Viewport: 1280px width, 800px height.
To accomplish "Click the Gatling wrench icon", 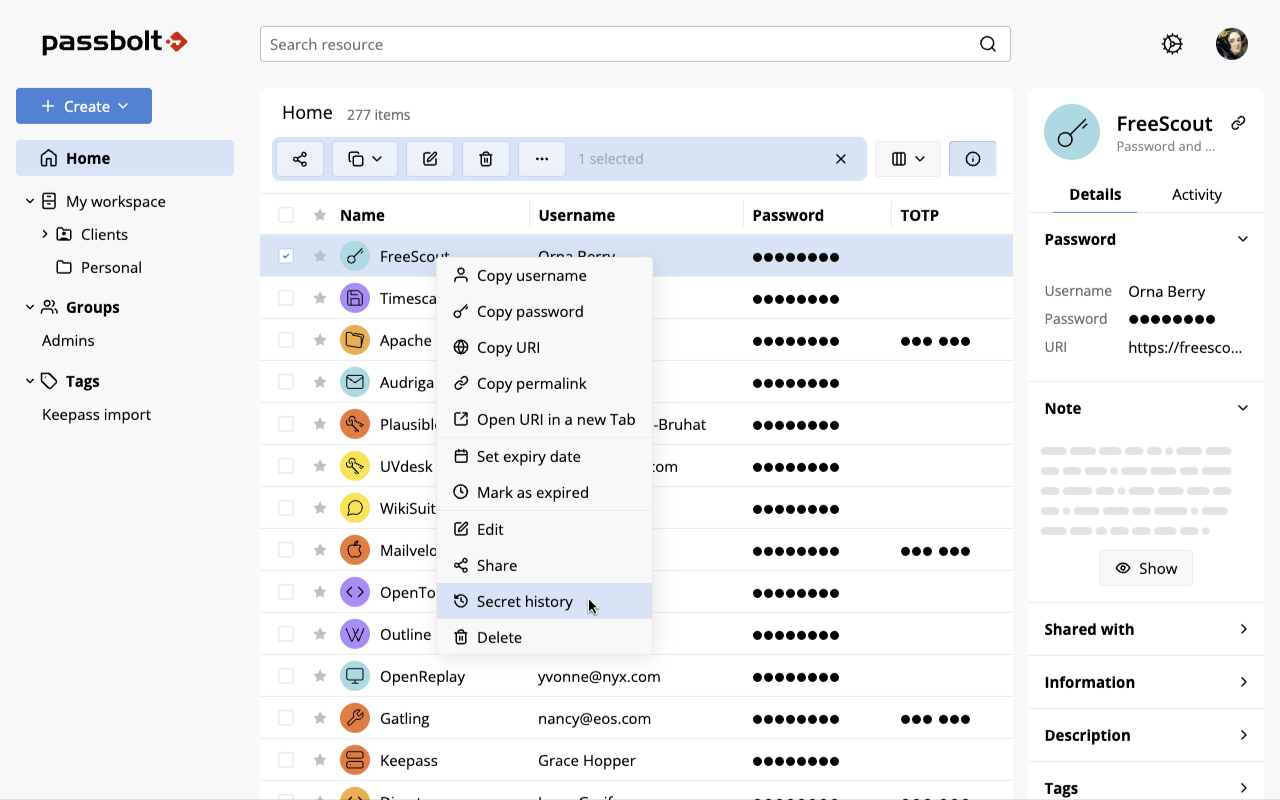I will (x=355, y=718).
